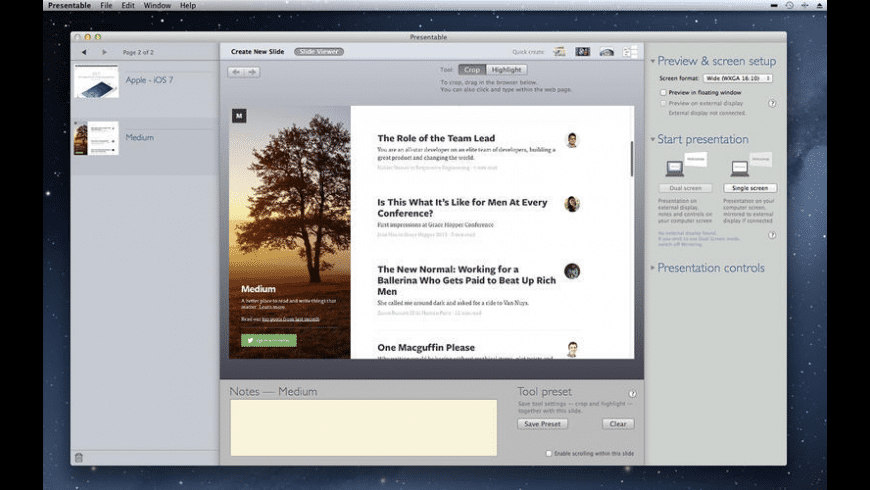Click the trash icon below slide list
The image size is (870, 490).
(79, 457)
